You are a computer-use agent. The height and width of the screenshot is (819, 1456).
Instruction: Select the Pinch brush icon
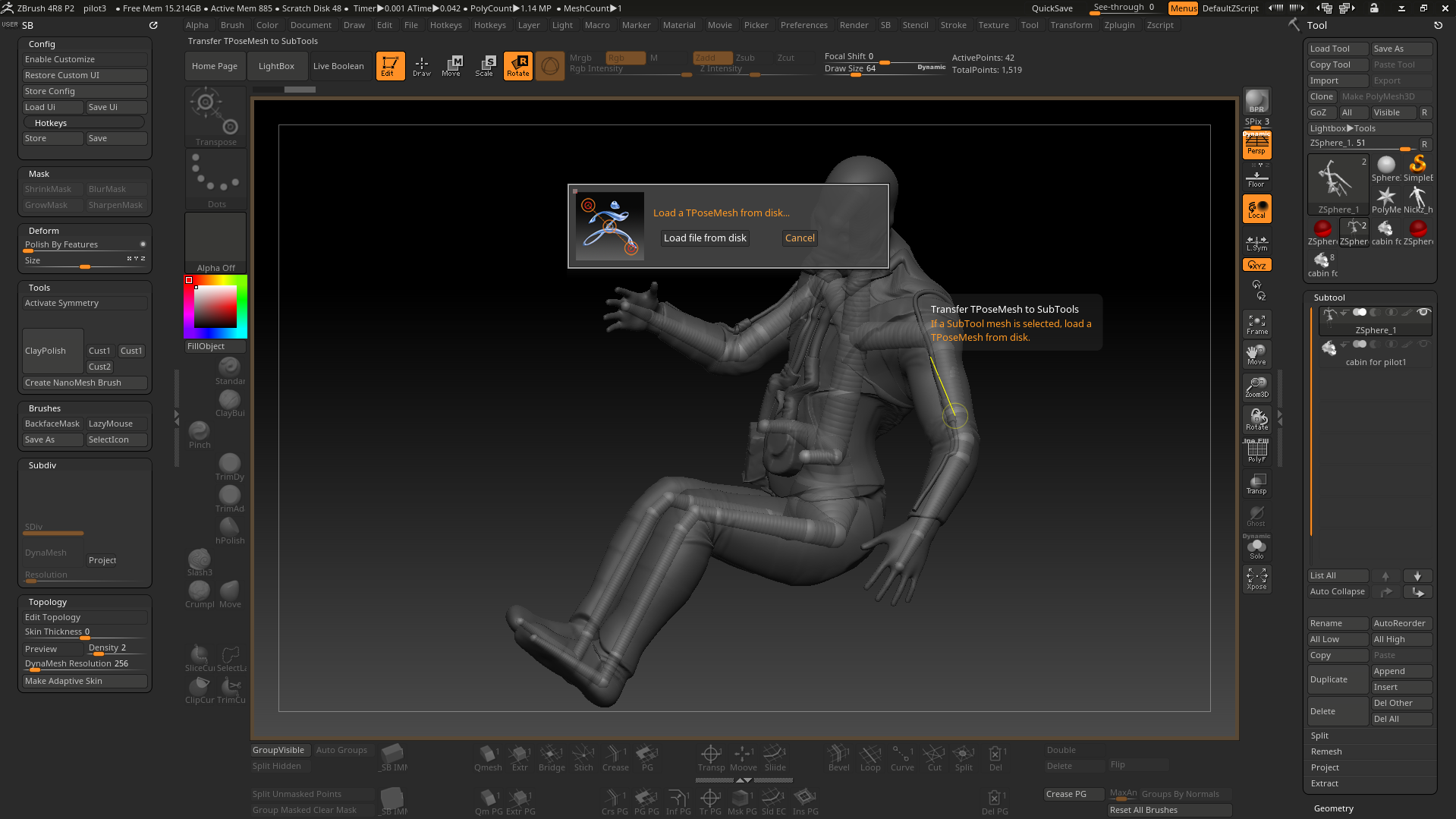tap(200, 434)
